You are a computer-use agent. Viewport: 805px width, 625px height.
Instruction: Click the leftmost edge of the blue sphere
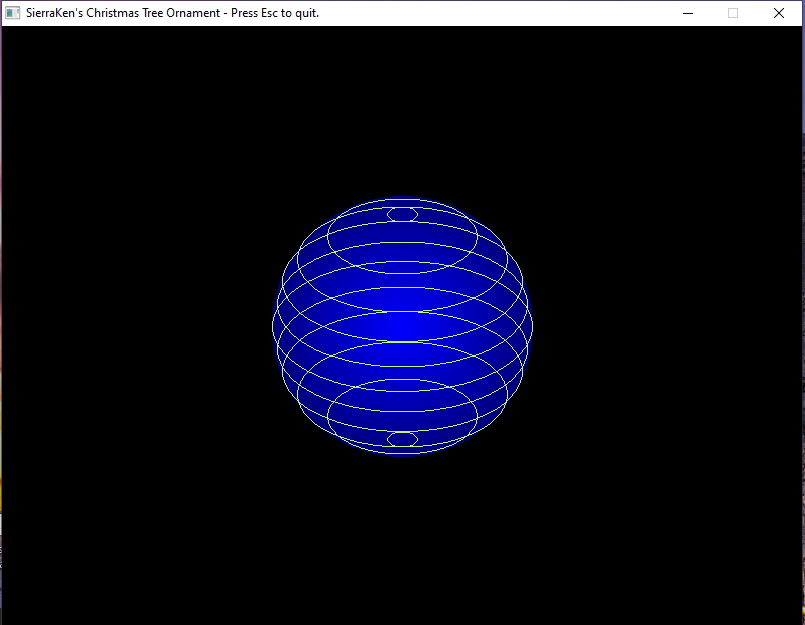[x=275, y=326]
